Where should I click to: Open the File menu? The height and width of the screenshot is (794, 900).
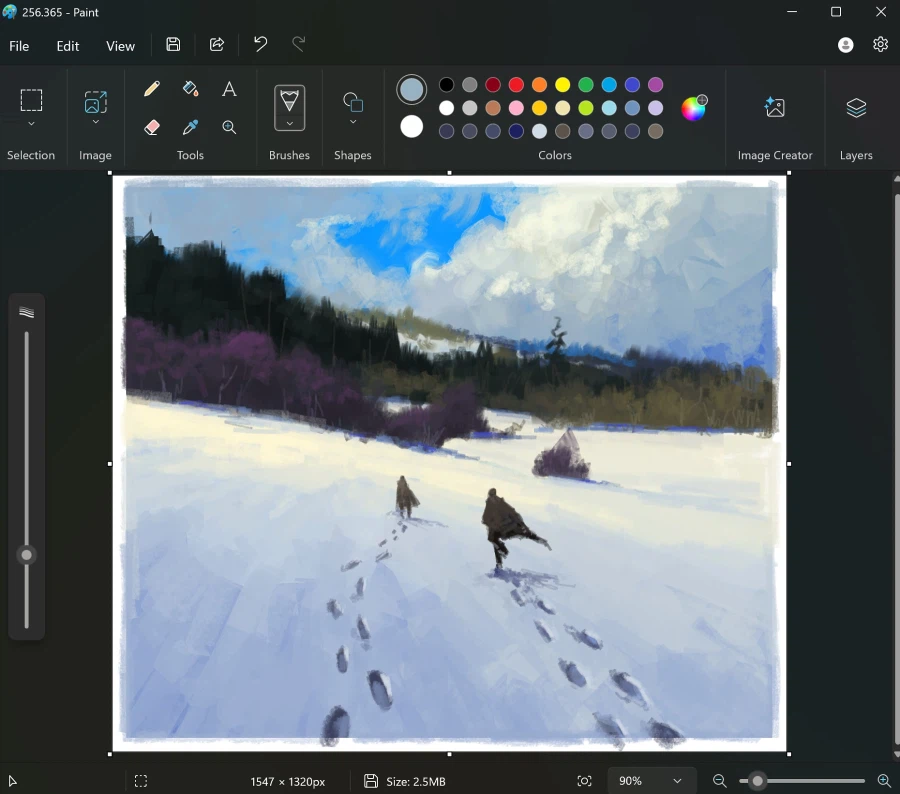pos(19,46)
